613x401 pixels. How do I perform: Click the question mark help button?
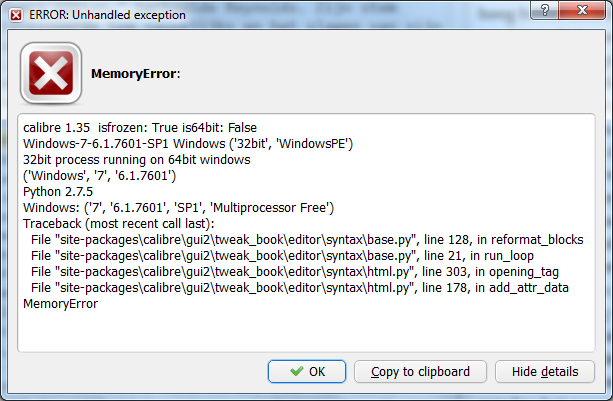pos(545,10)
